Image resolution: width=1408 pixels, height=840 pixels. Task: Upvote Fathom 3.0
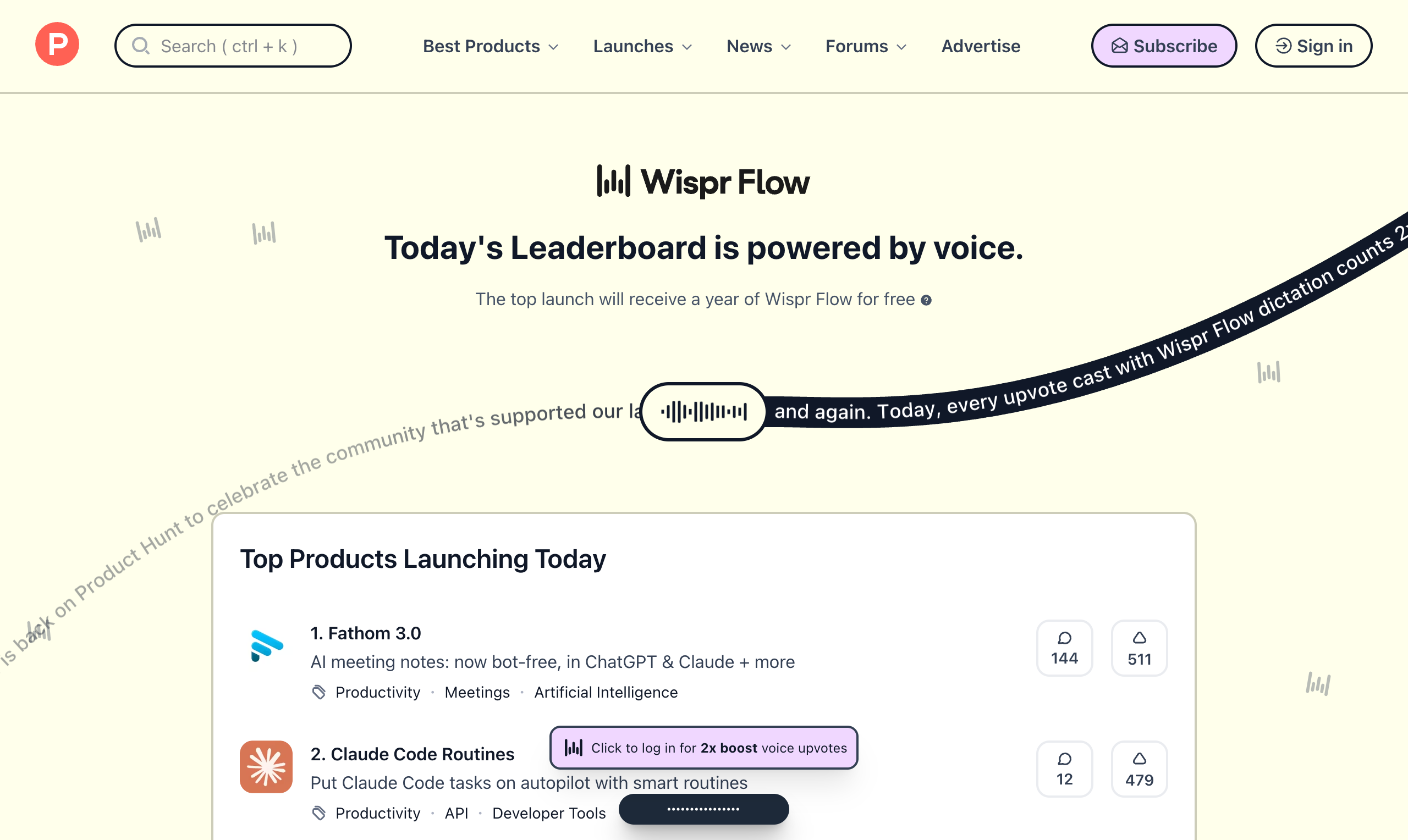tap(1139, 648)
